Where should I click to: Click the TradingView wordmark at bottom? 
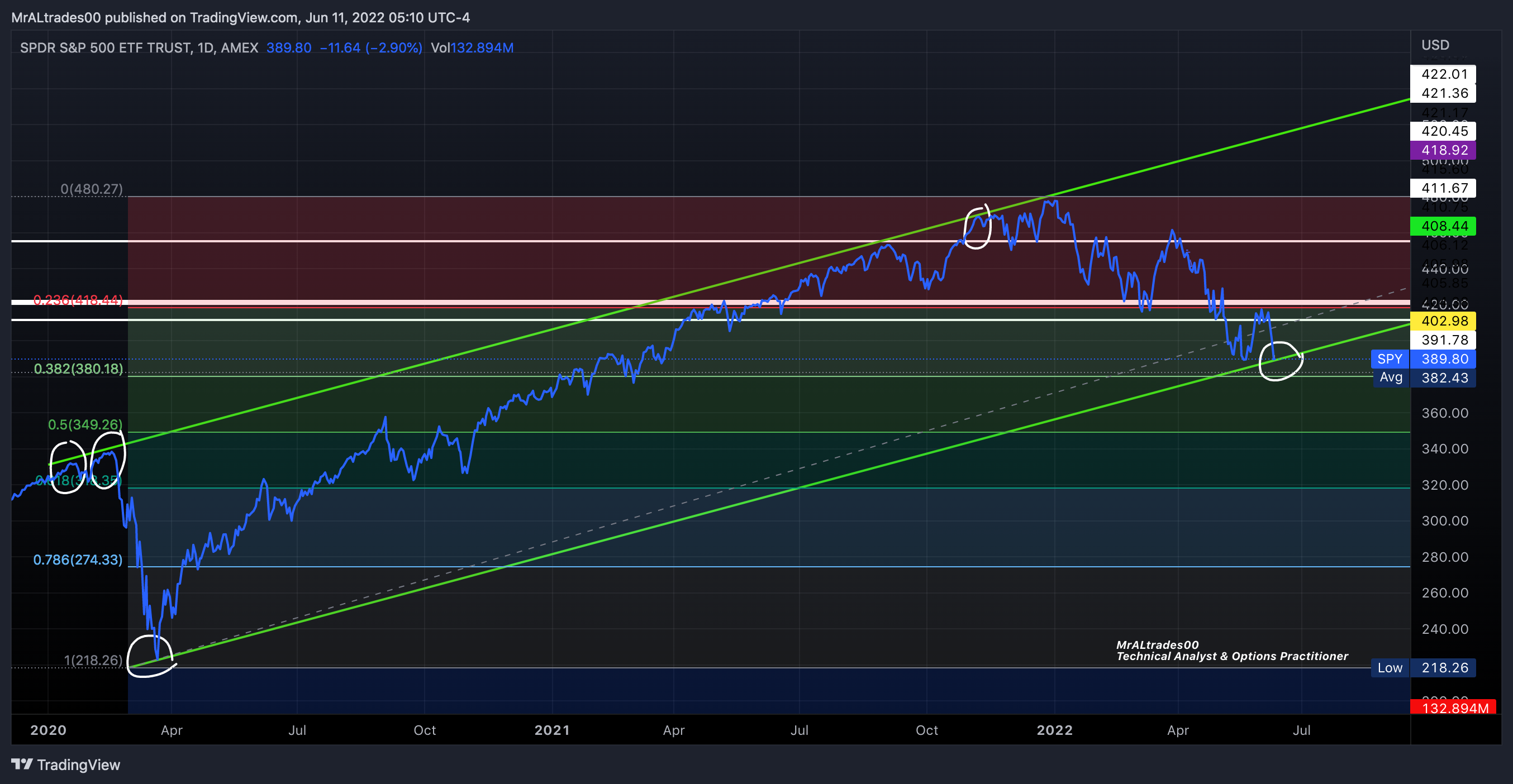tap(79, 764)
